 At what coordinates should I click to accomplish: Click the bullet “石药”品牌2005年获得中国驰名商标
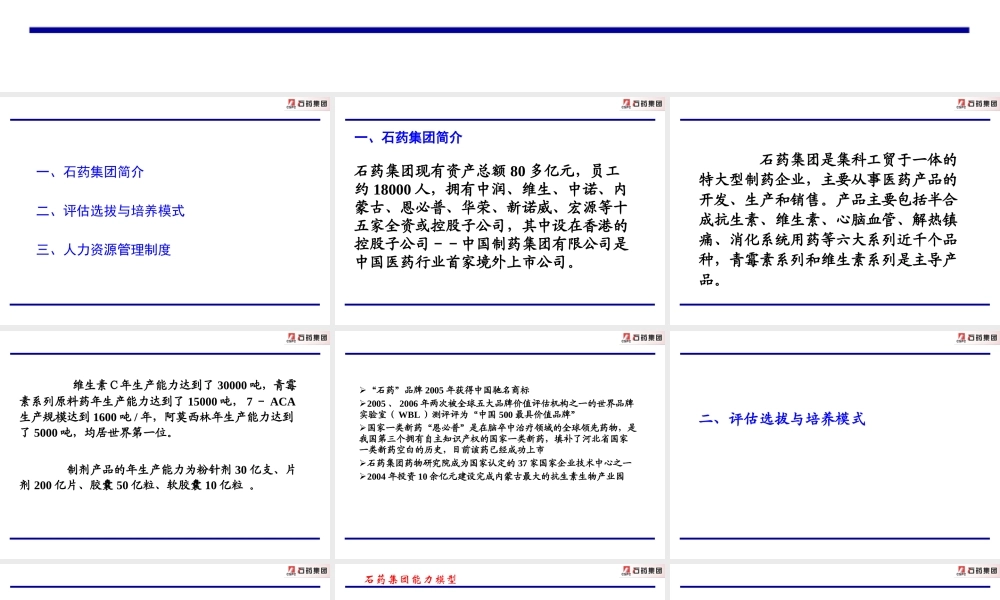[445, 390]
